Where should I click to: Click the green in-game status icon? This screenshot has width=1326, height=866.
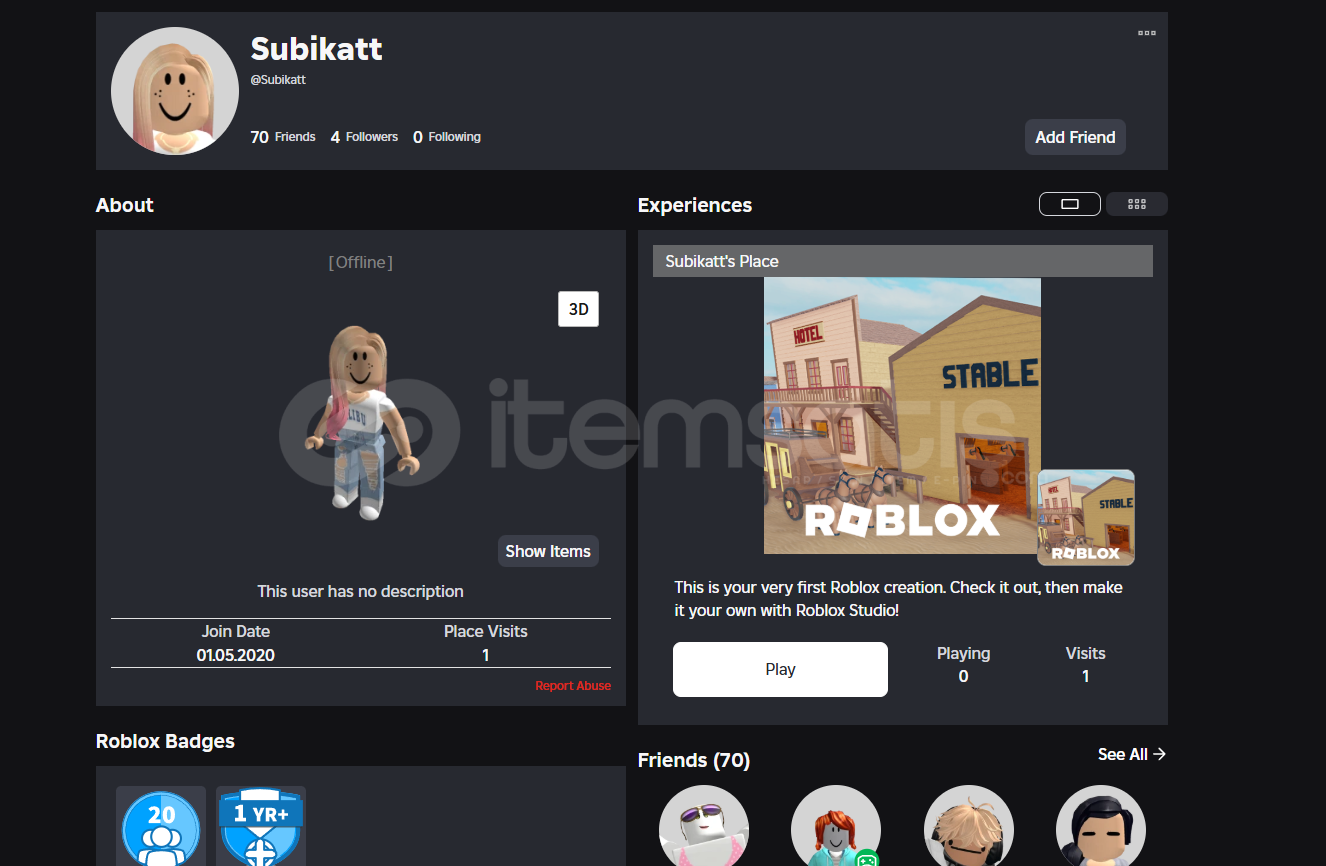(x=867, y=857)
